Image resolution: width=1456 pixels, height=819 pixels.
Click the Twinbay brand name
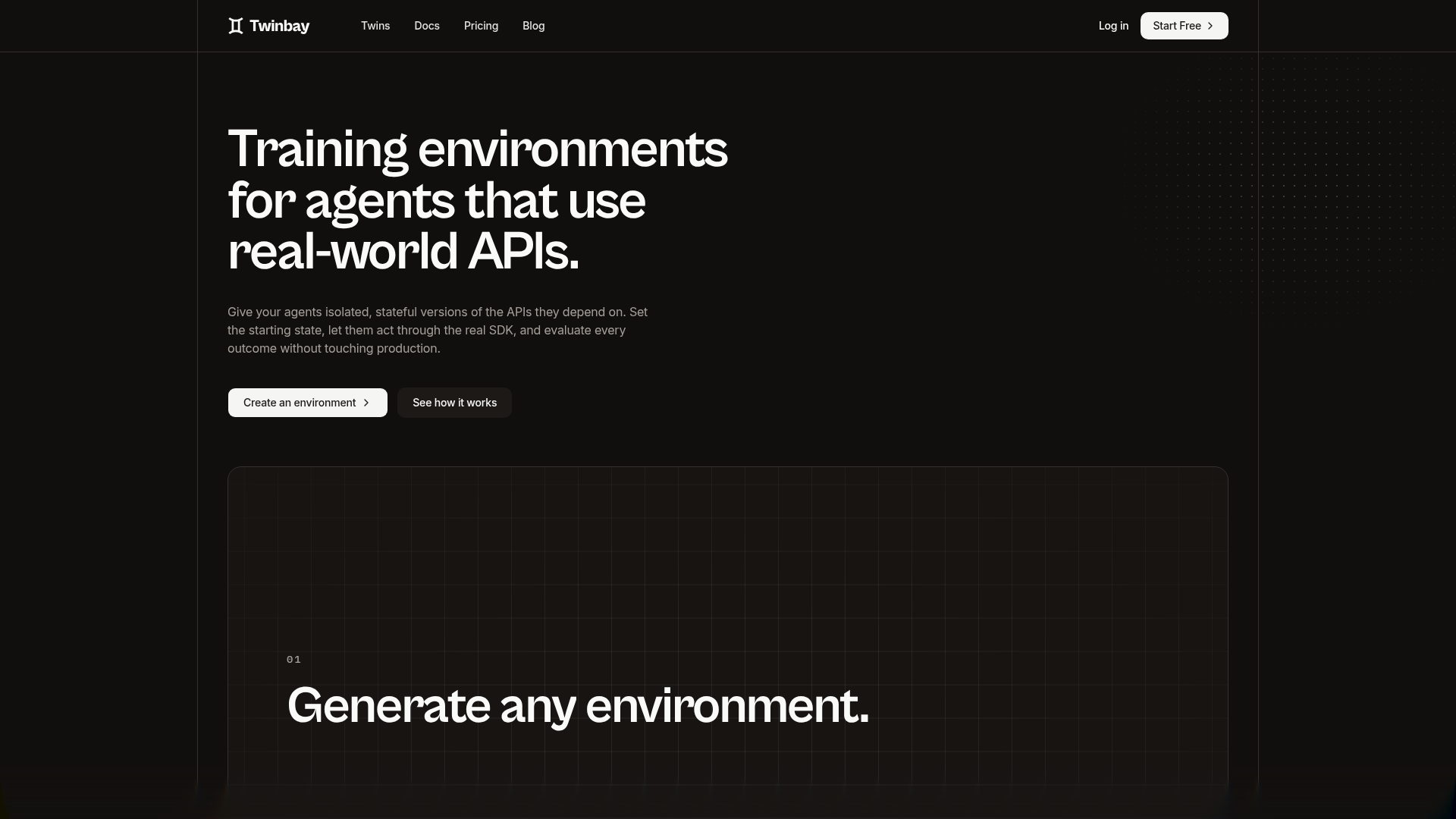[x=279, y=26]
